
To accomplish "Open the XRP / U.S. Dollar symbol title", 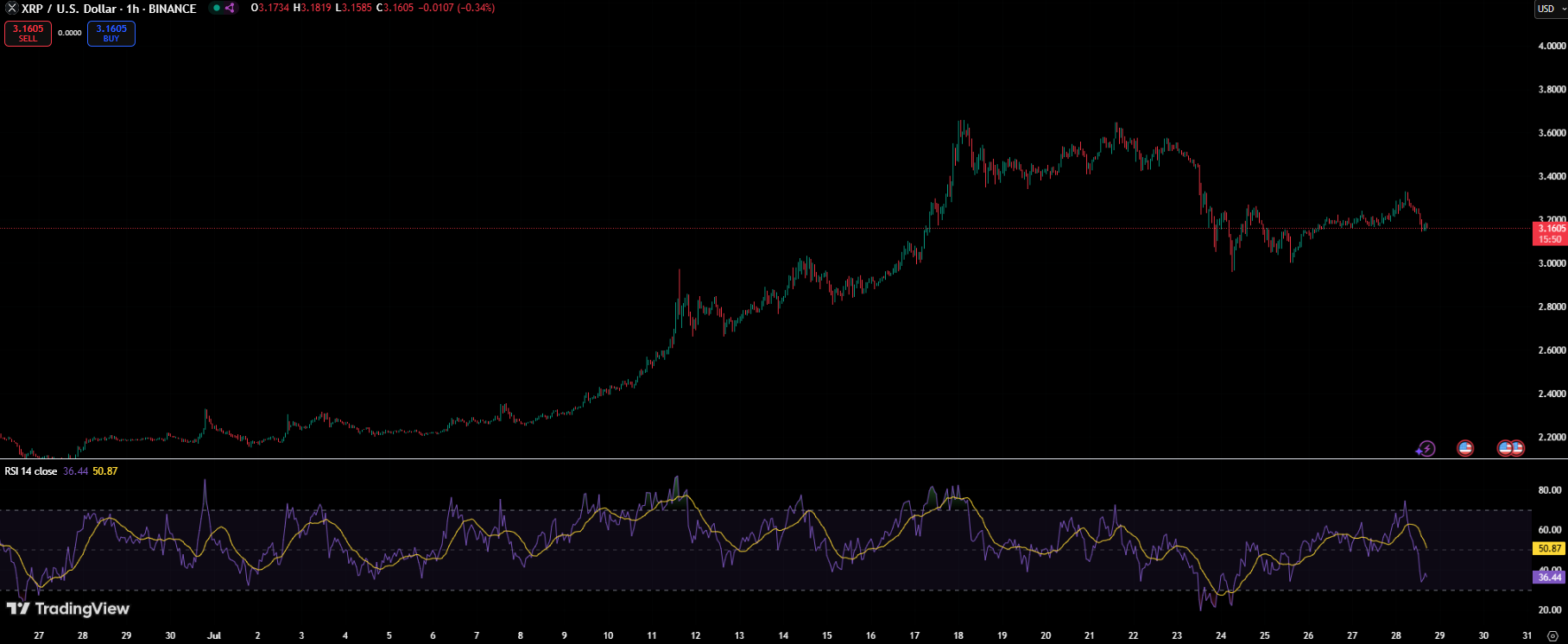I will point(109,9).
